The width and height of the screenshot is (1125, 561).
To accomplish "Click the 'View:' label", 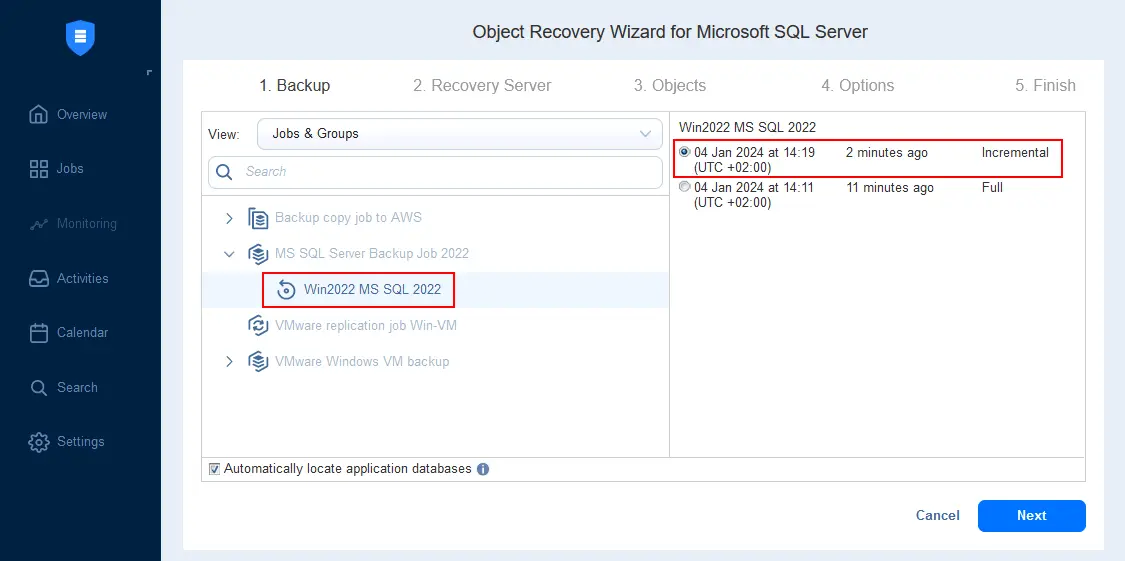I will pos(224,134).
